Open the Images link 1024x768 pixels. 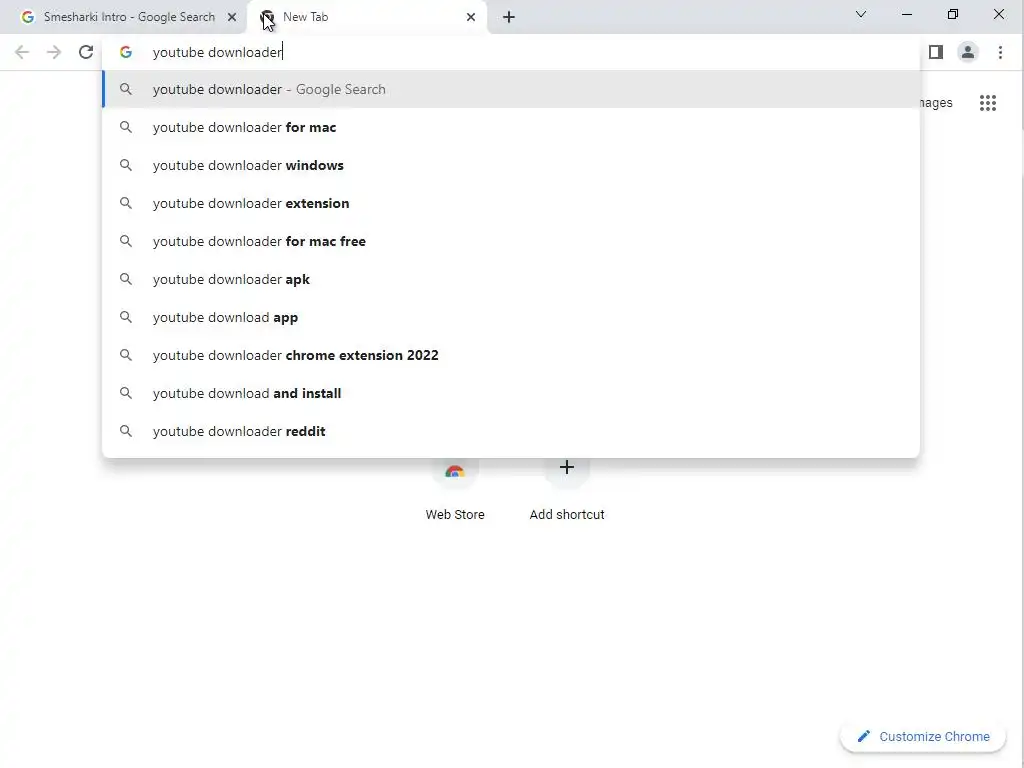pyautogui.click(x=936, y=103)
